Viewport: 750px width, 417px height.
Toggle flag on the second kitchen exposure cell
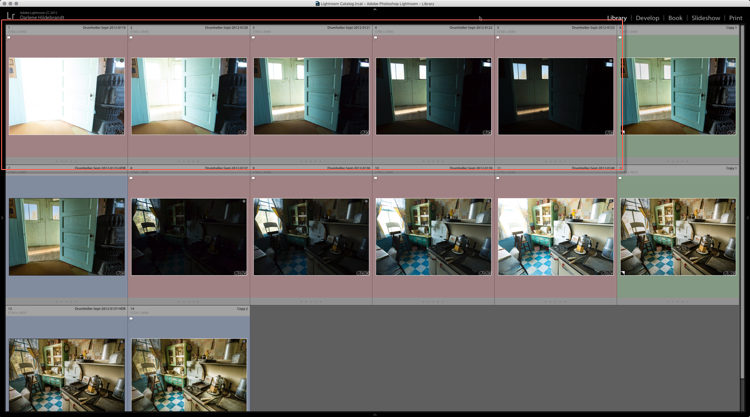[x=254, y=178]
